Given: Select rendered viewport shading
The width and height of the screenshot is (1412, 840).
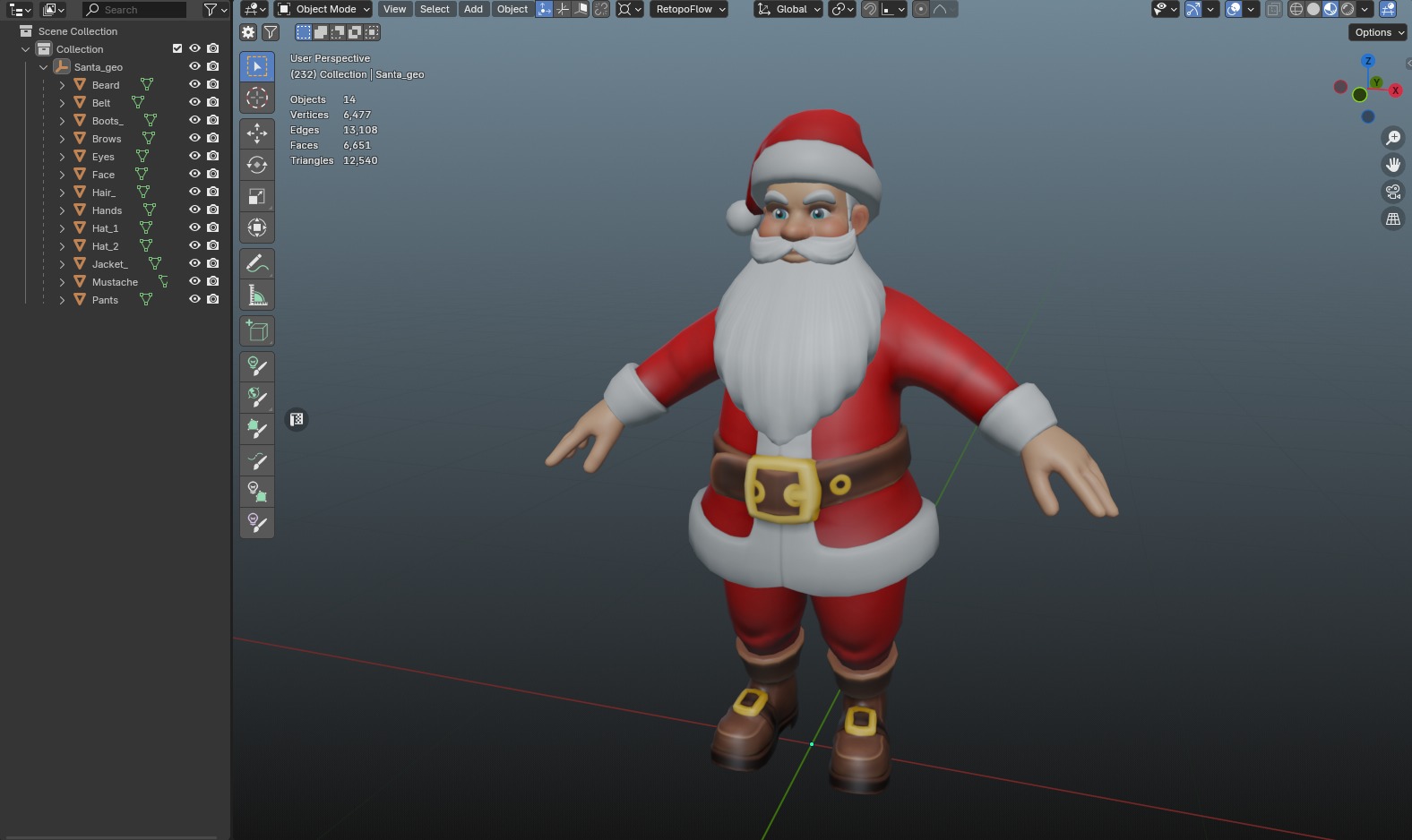Looking at the screenshot, I should tap(1347, 9).
